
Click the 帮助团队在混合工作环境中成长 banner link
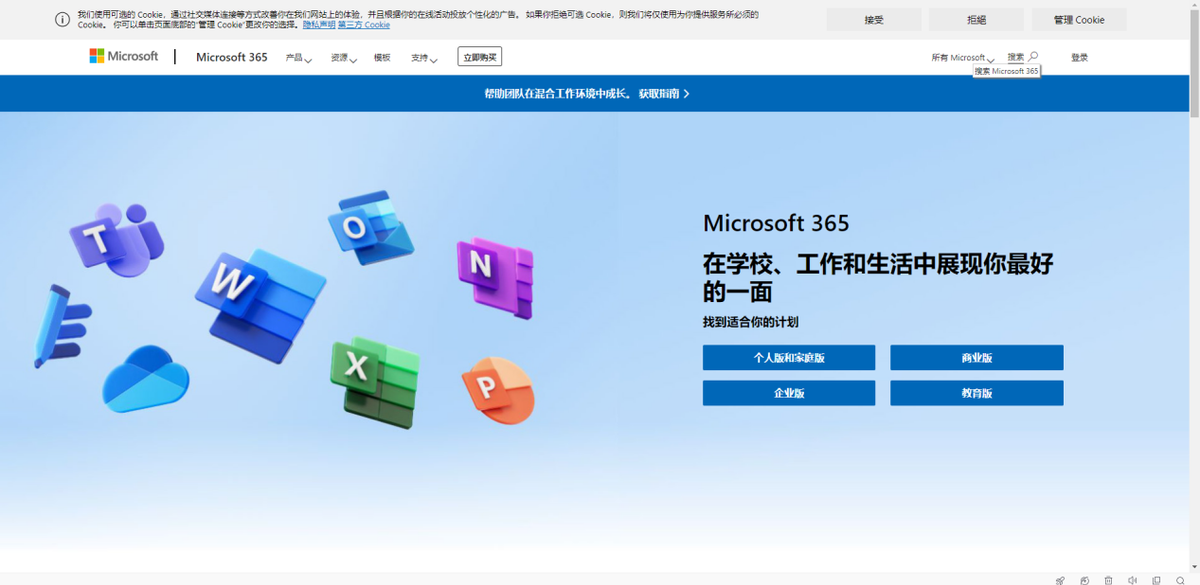pos(587,93)
